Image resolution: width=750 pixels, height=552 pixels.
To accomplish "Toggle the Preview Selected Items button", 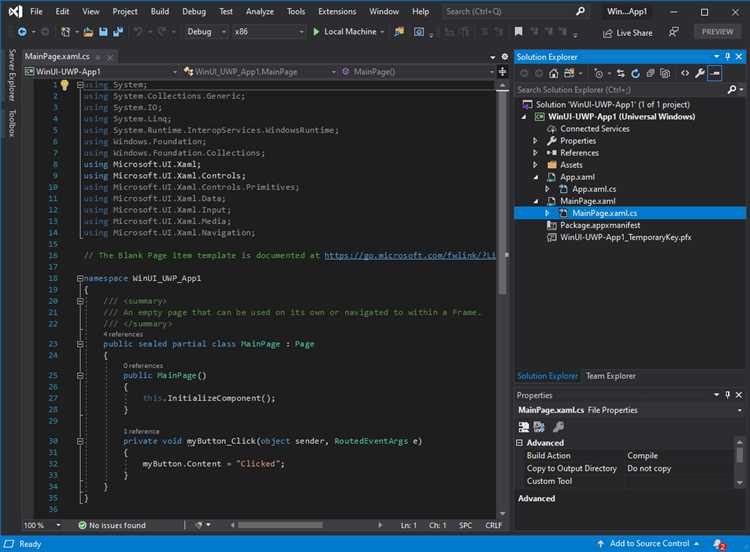I will coord(715,73).
